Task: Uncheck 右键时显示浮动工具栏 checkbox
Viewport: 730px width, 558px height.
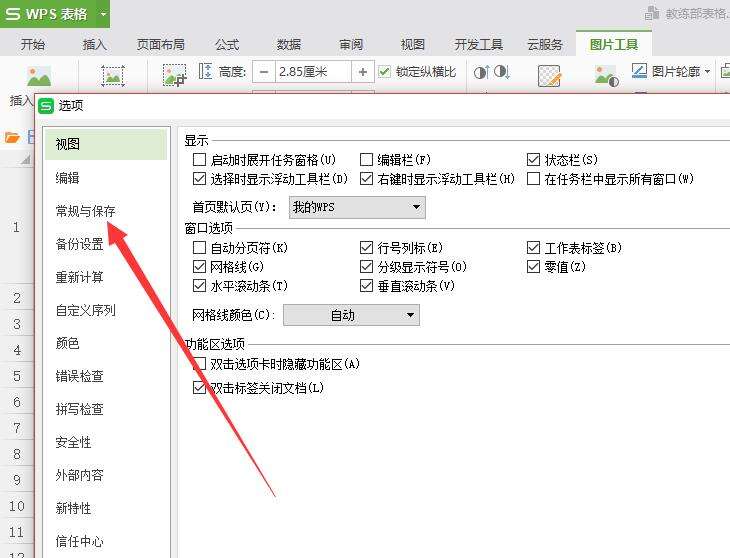Action: 366,179
